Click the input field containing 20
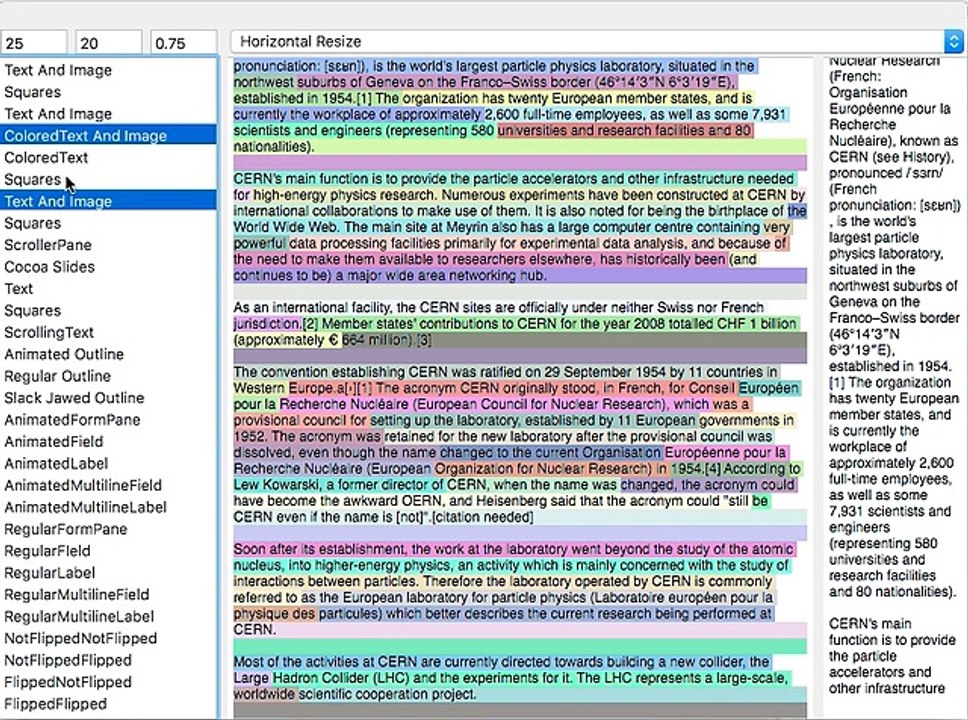Image resolution: width=968 pixels, height=720 pixels. (109, 43)
